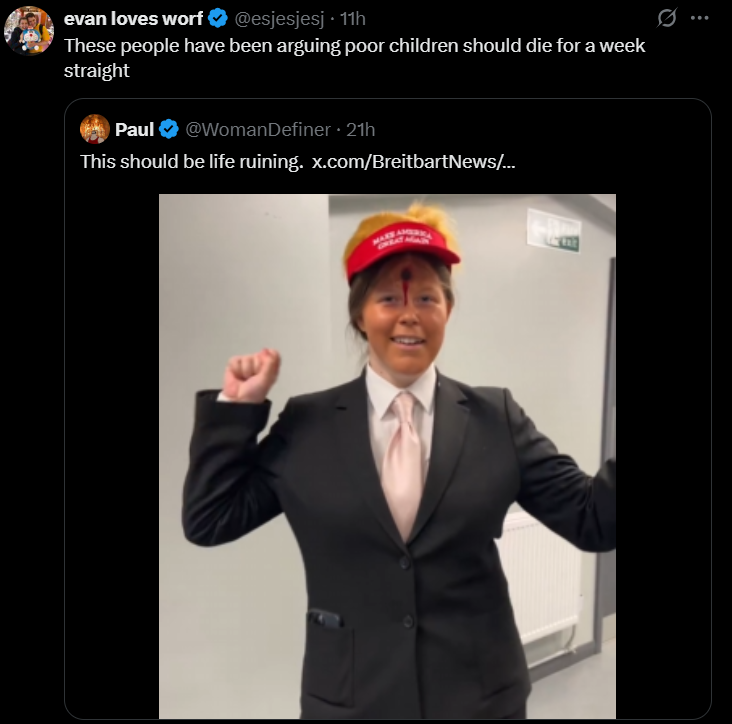The image size is (732, 724).
Task: Open evan loves worf's profile avatar
Action: [x=29, y=31]
